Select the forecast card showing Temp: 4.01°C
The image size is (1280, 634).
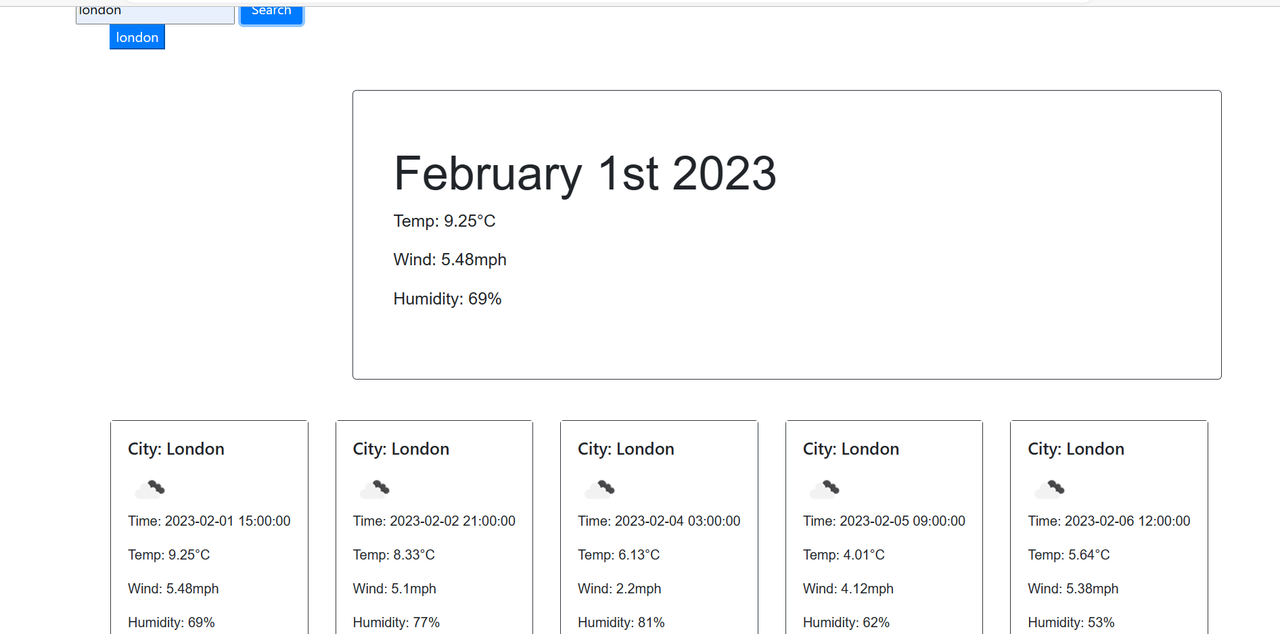(x=884, y=528)
